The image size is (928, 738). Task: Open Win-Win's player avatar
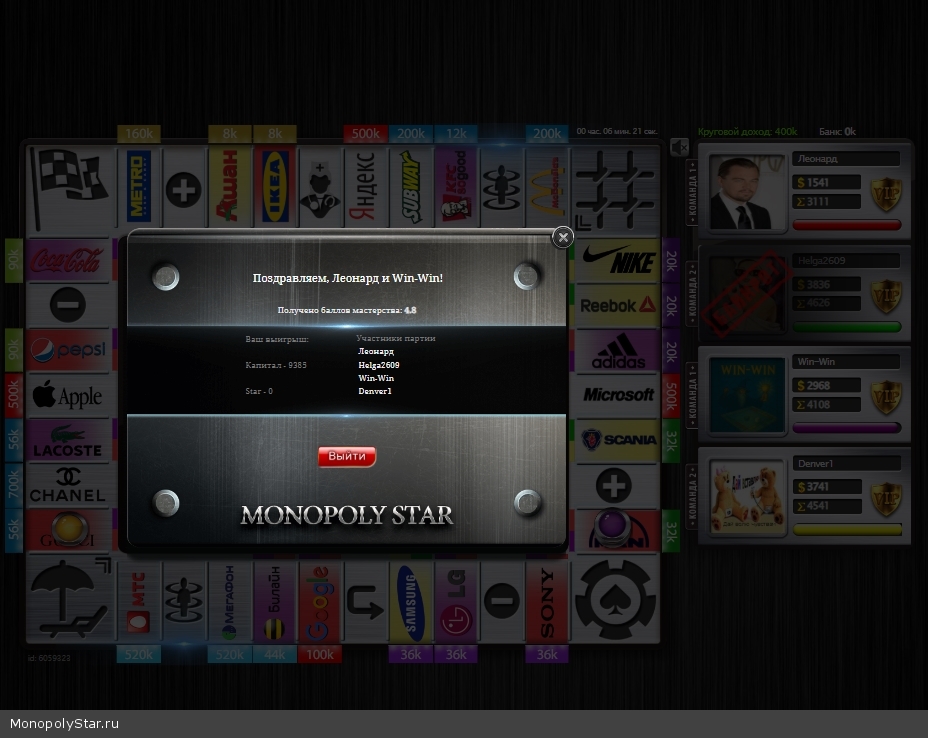pyautogui.click(x=747, y=395)
